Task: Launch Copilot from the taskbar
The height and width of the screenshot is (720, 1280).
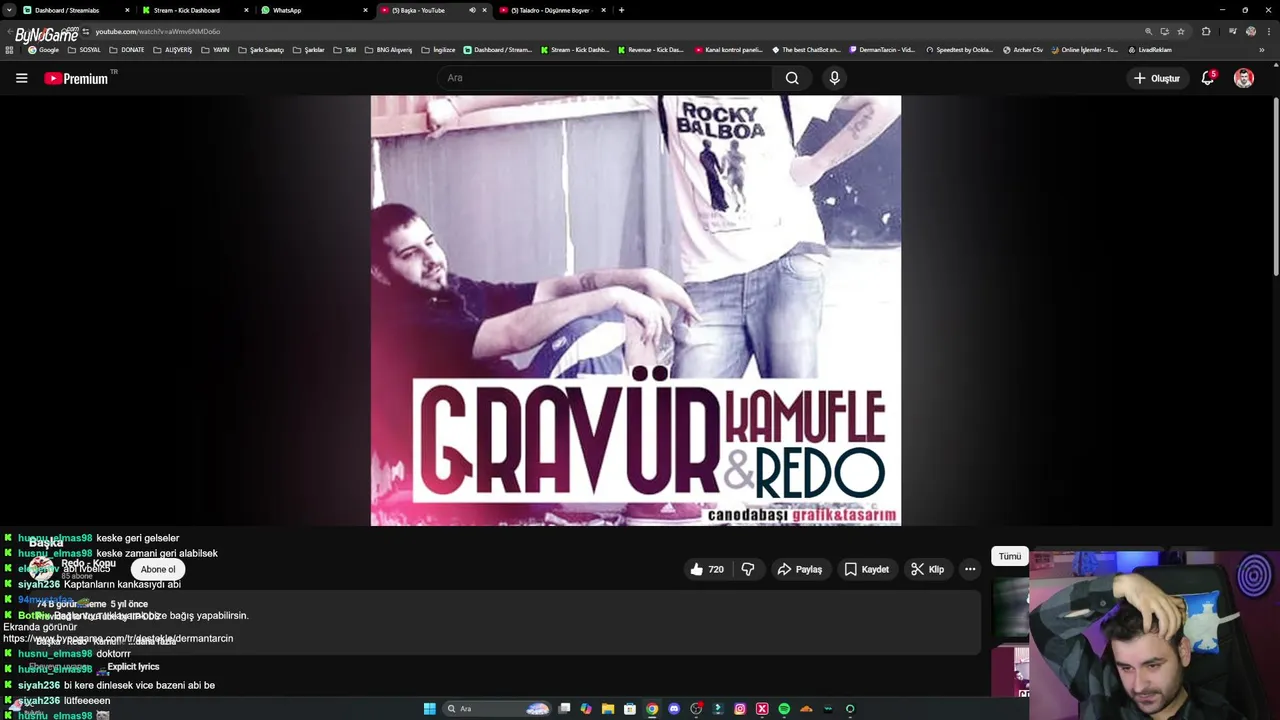Action: 586,709
